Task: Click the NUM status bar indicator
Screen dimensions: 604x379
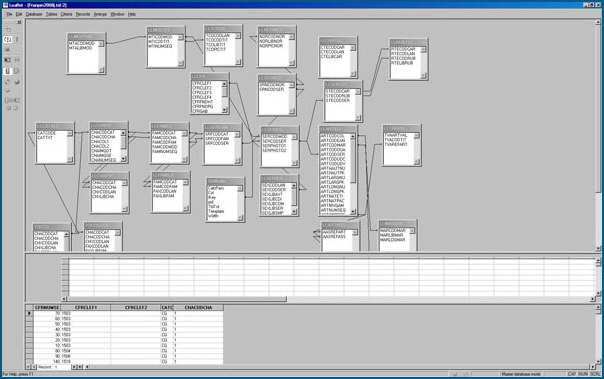Action: 583,374
